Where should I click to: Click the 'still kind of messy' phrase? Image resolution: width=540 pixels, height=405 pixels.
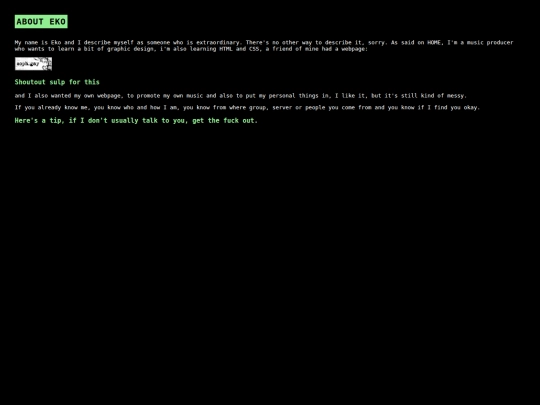click(434, 95)
